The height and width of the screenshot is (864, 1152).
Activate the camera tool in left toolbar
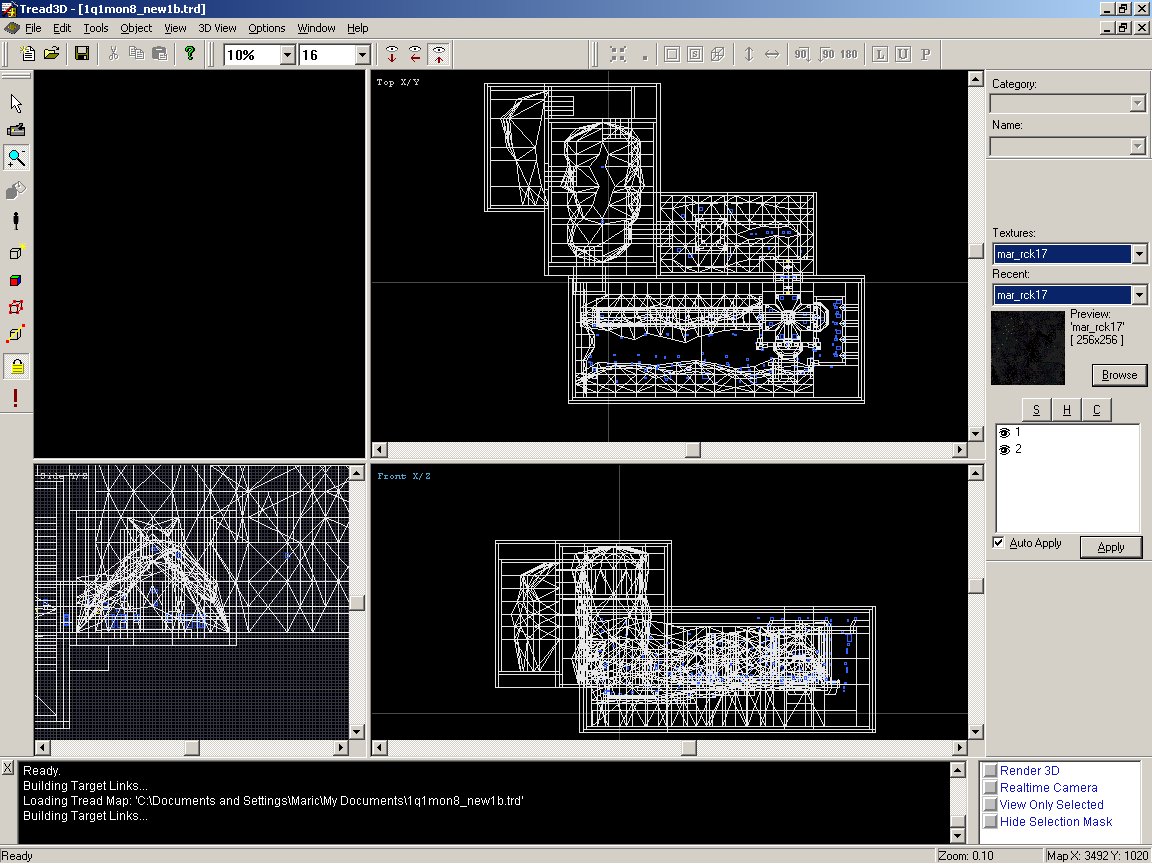pos(16,130)
